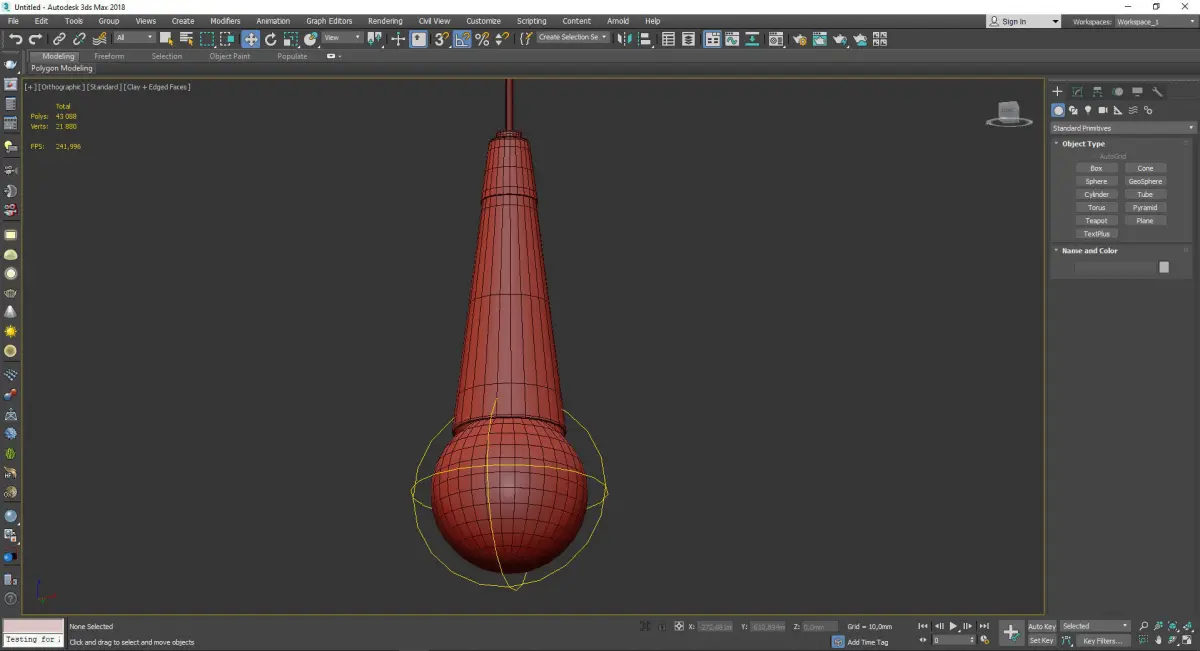Toggle Set Key animation mode
1200x651 pixels.
1042,641
